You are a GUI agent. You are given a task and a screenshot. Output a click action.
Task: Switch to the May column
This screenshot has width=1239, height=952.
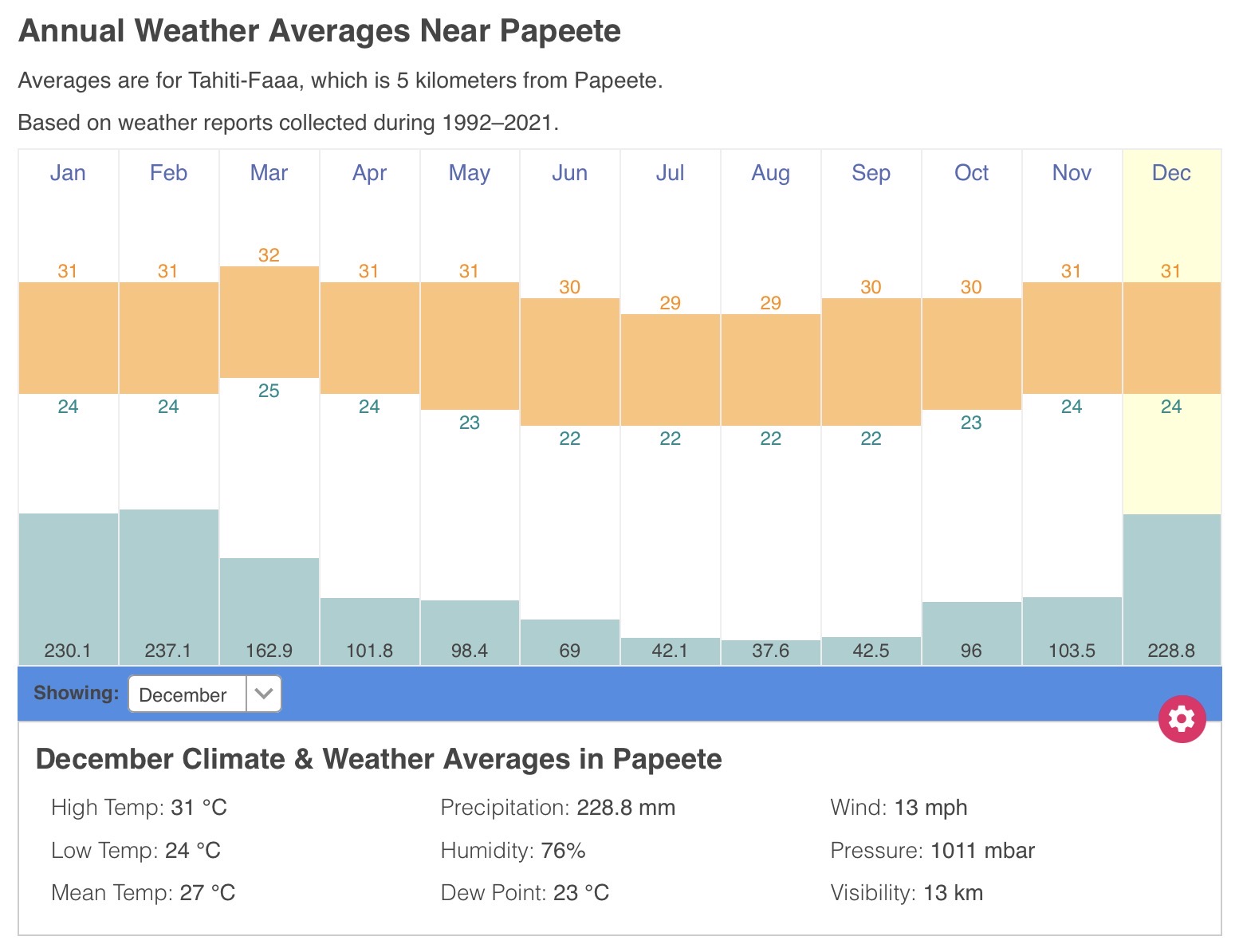click(470, 173)
